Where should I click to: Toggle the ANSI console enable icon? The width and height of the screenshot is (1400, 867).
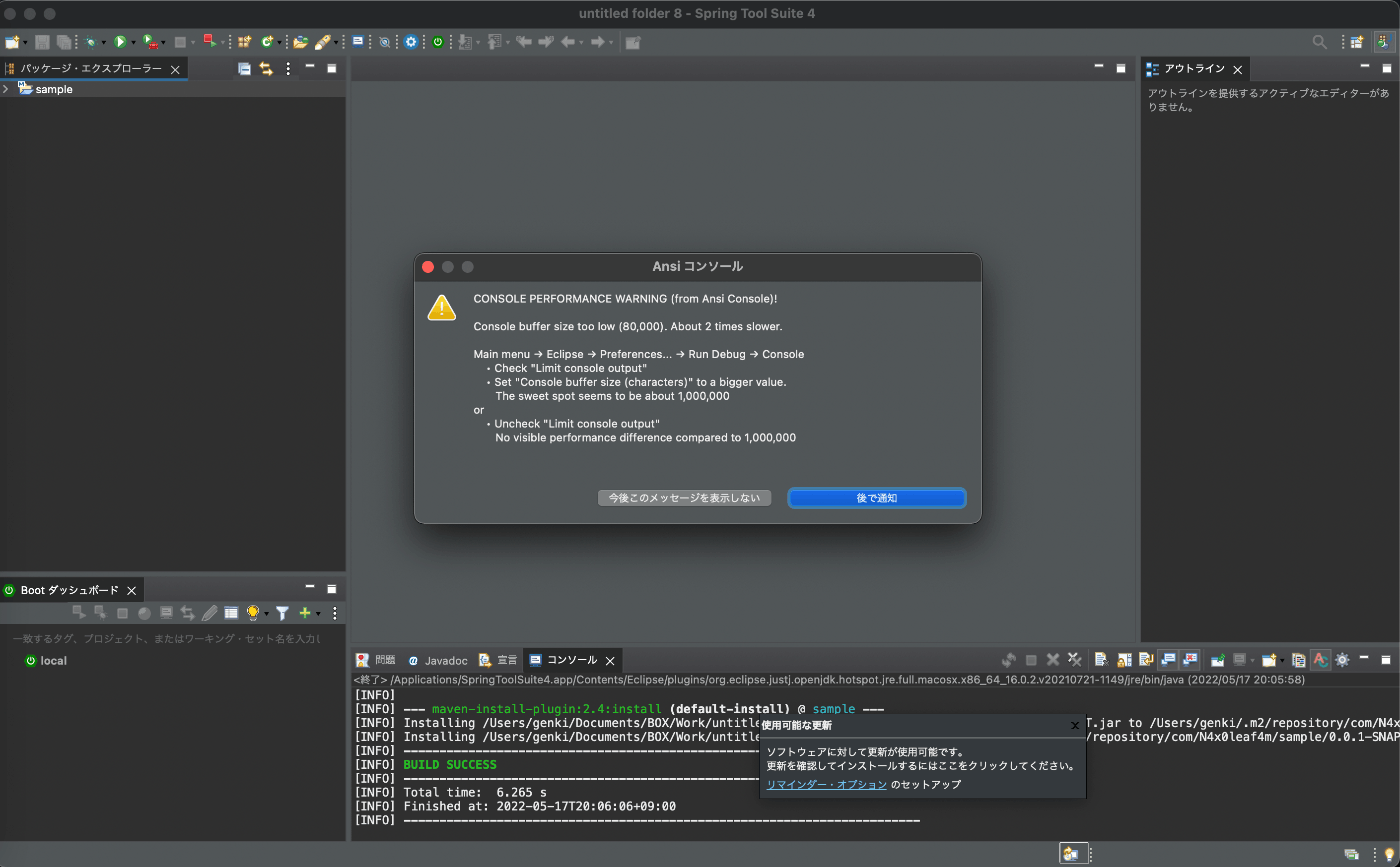coord(1320,660)
